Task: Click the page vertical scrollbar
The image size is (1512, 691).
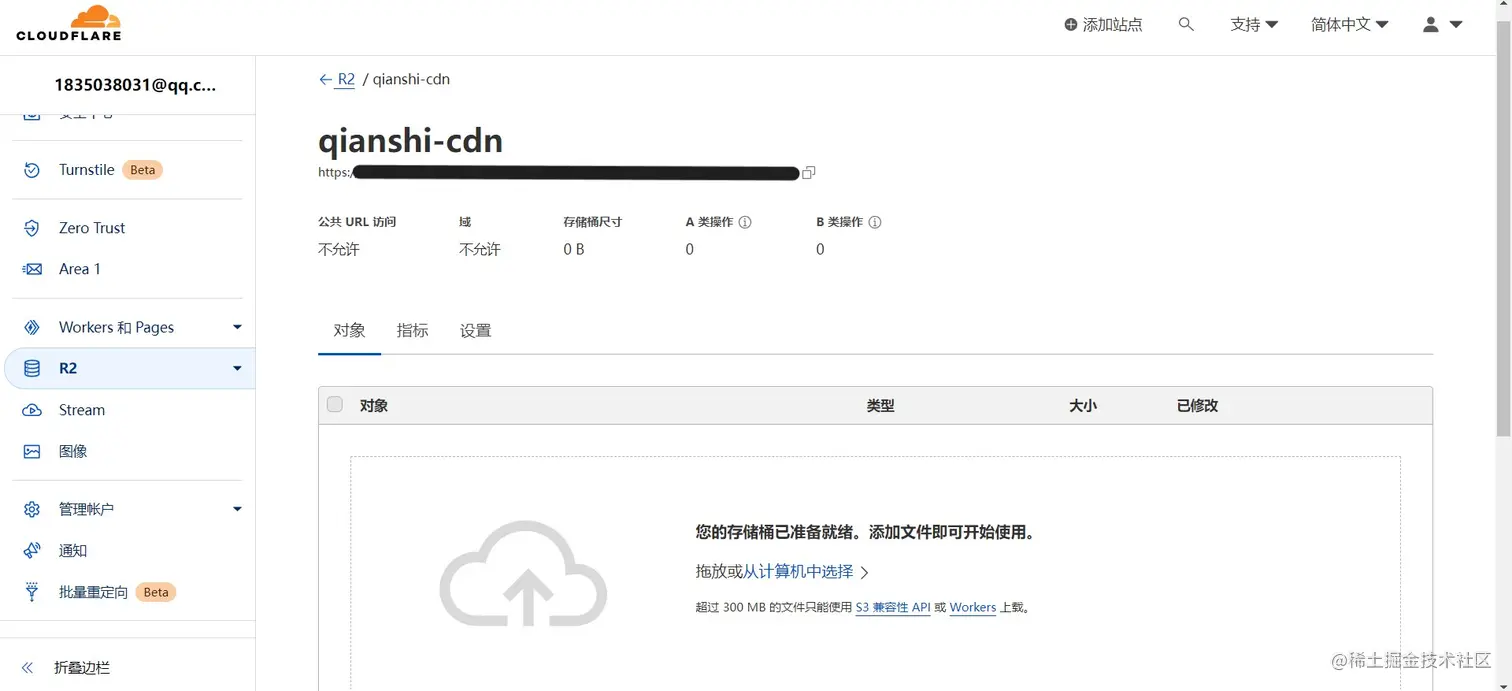Action: [1503, 228]
